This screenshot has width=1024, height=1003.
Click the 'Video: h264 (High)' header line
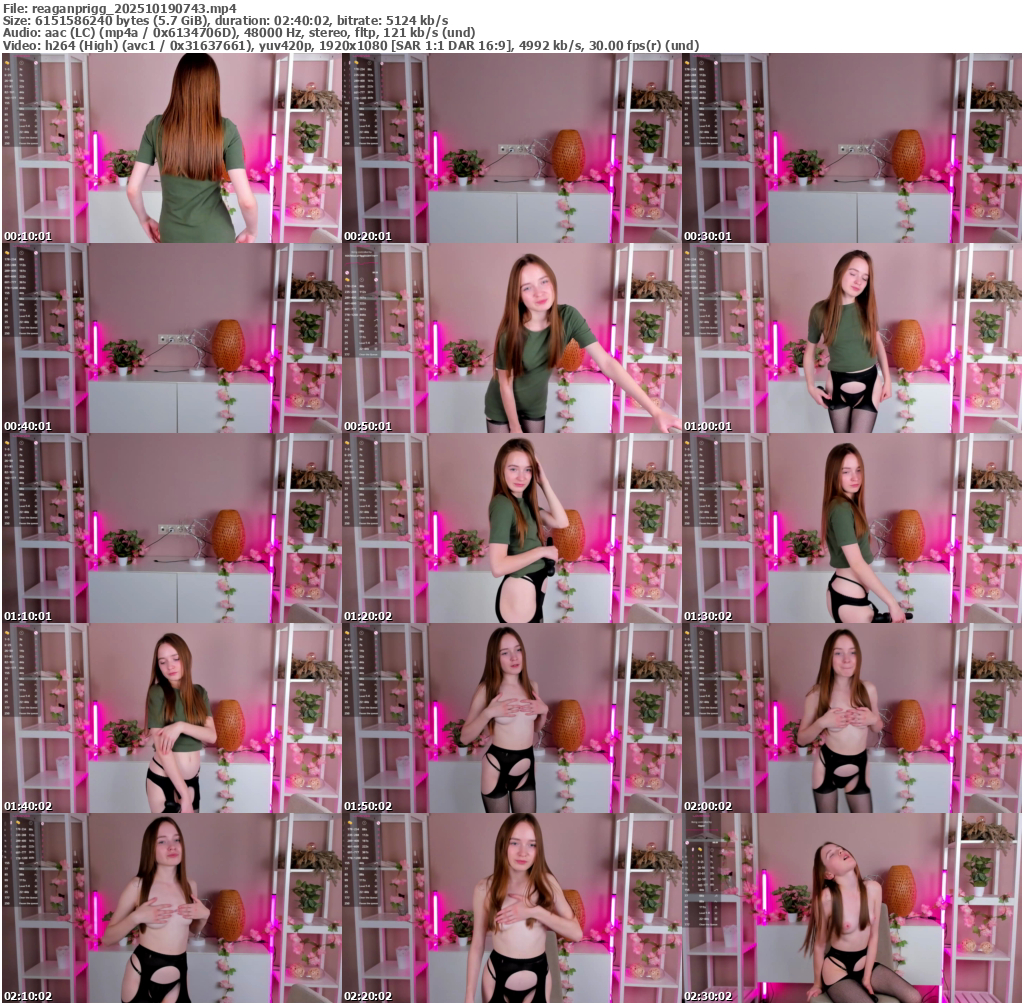(351, 45)
